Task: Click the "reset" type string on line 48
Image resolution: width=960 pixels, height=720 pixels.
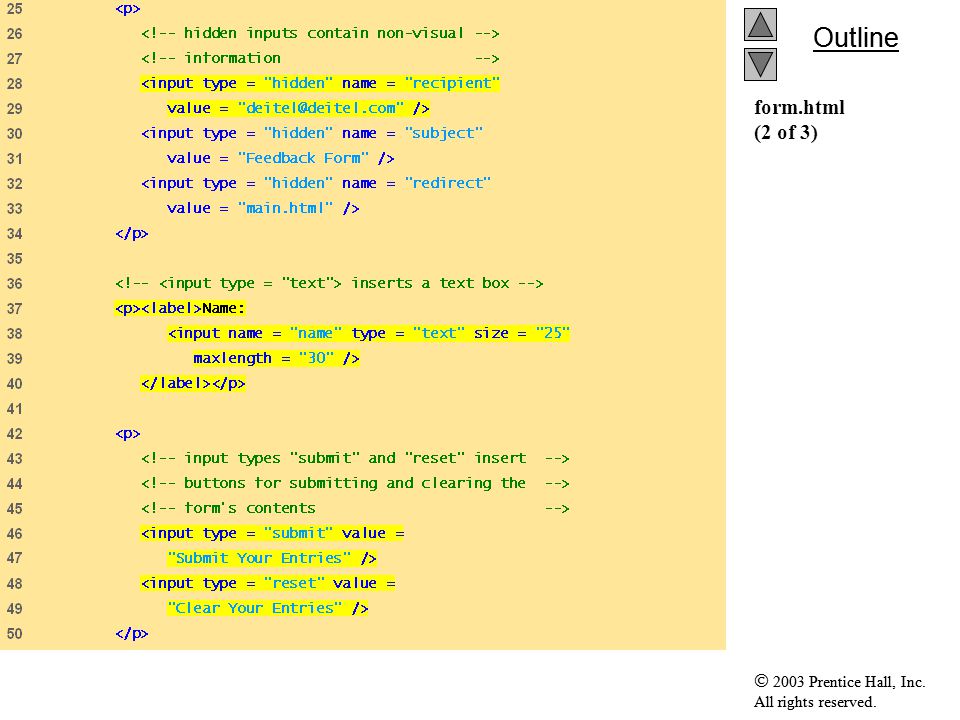Action: point(294,583)
